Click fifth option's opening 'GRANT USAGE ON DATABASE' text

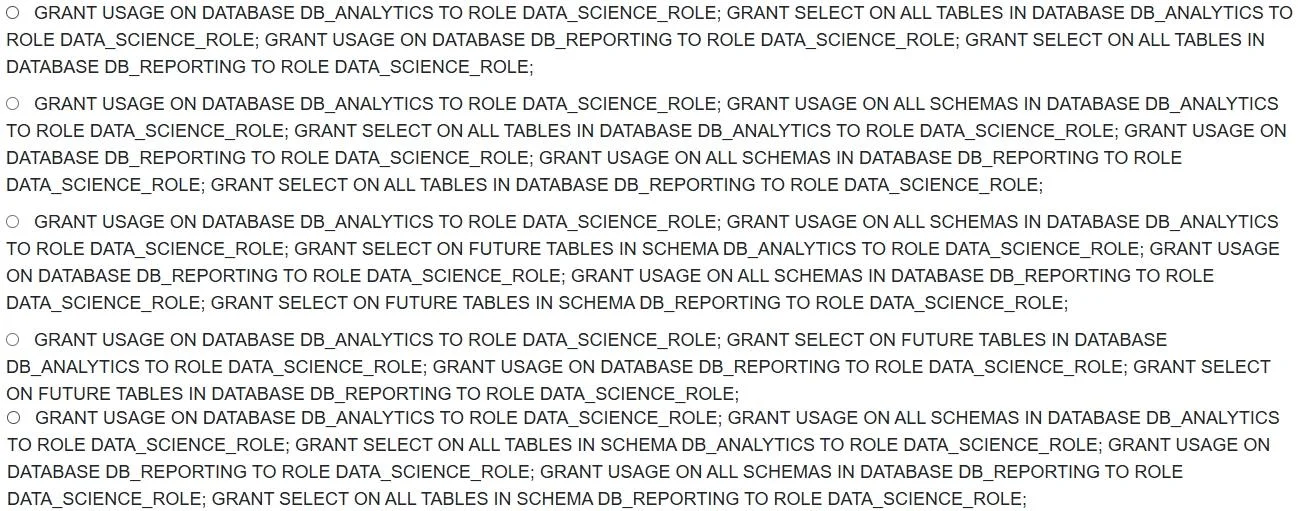[165, 418]
